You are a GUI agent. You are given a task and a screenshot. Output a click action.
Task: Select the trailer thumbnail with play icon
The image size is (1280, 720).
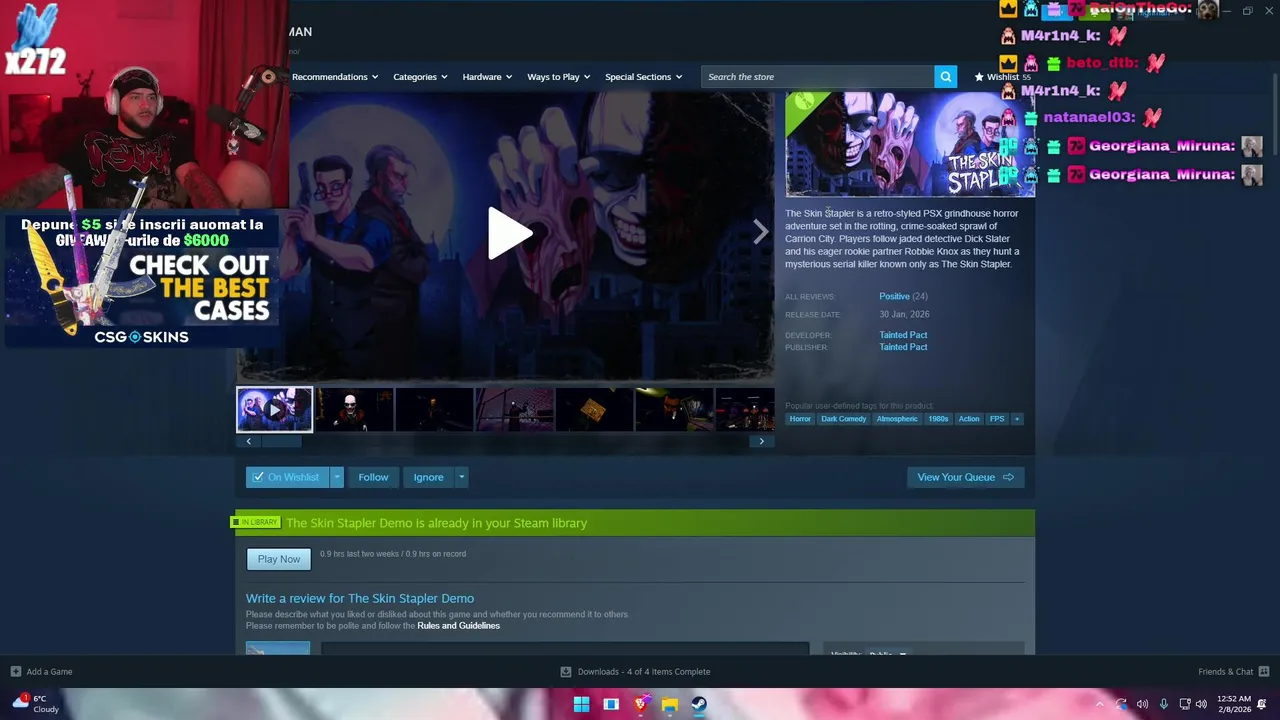tap(274, 409)
